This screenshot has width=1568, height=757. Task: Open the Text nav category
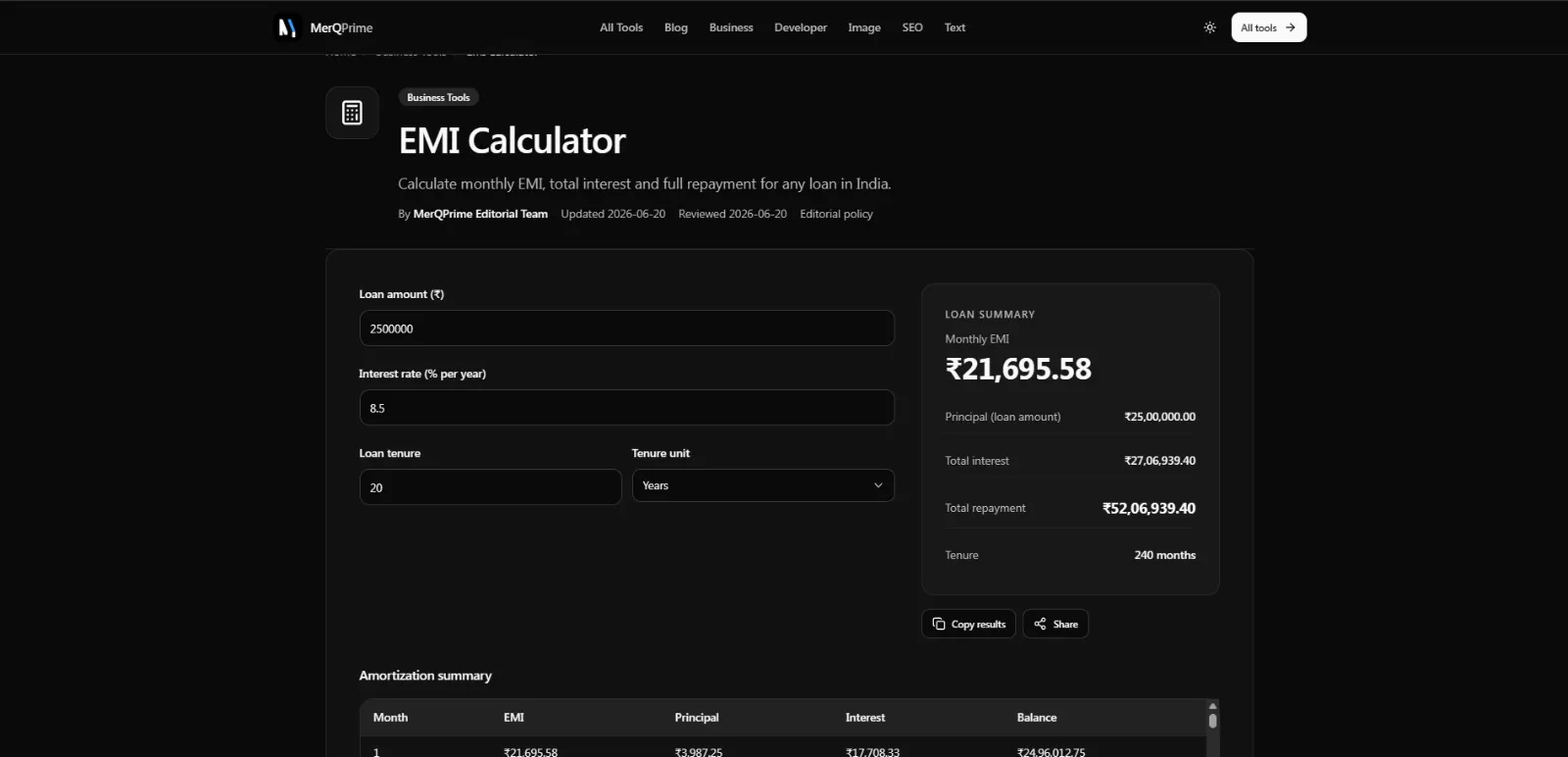pos(955,27)
